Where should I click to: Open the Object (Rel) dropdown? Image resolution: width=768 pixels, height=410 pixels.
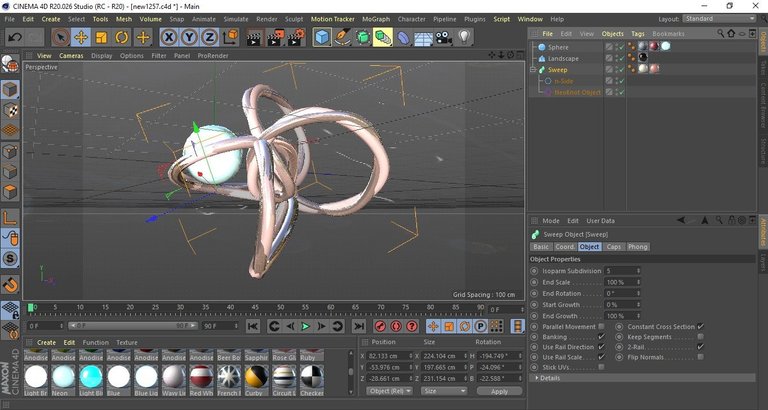(390, 391)
